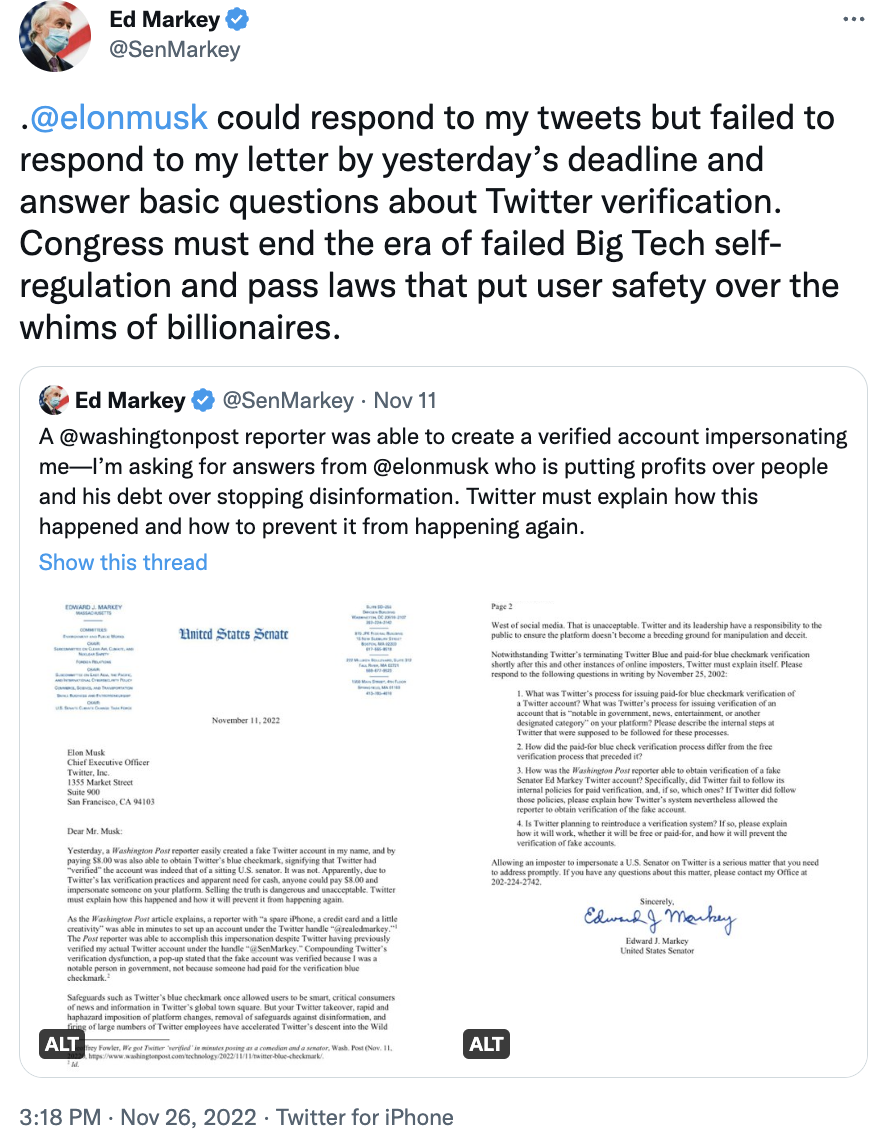Open the quoted tweet text about washingtonpost reporter
Image resolution: width=888 pixels, height=1142 pixels.
[x=443, y=481]
